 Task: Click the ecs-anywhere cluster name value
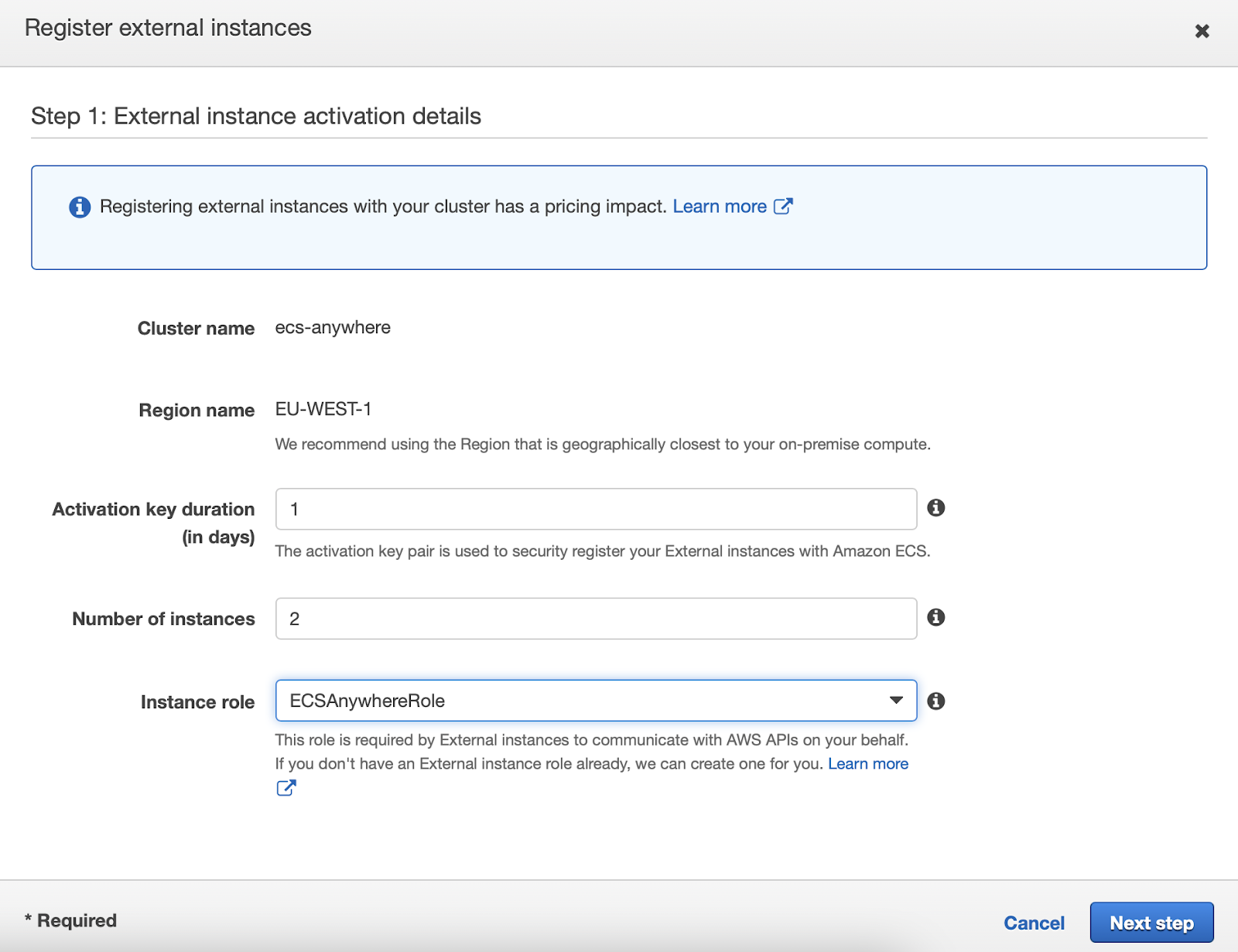[x=333, y=328]
